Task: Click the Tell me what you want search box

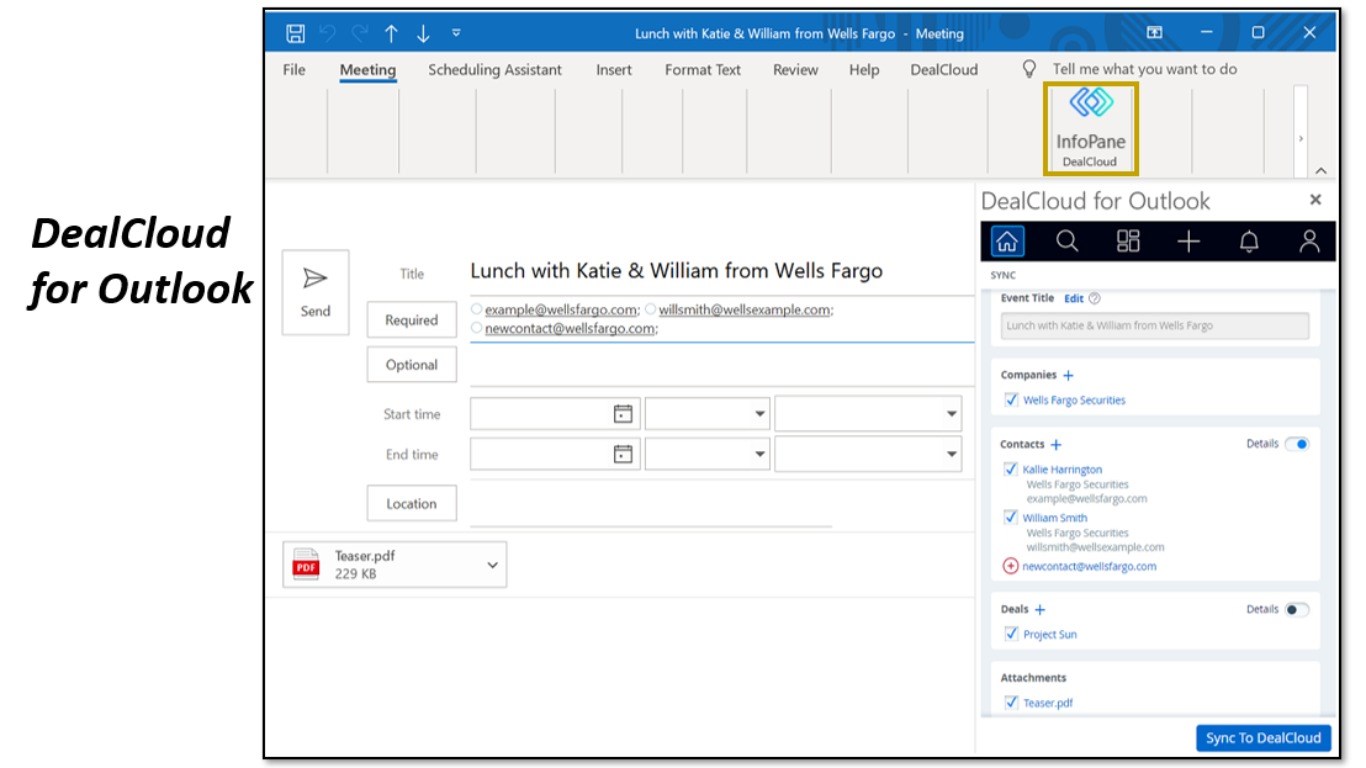Action: pos(1145,69)
